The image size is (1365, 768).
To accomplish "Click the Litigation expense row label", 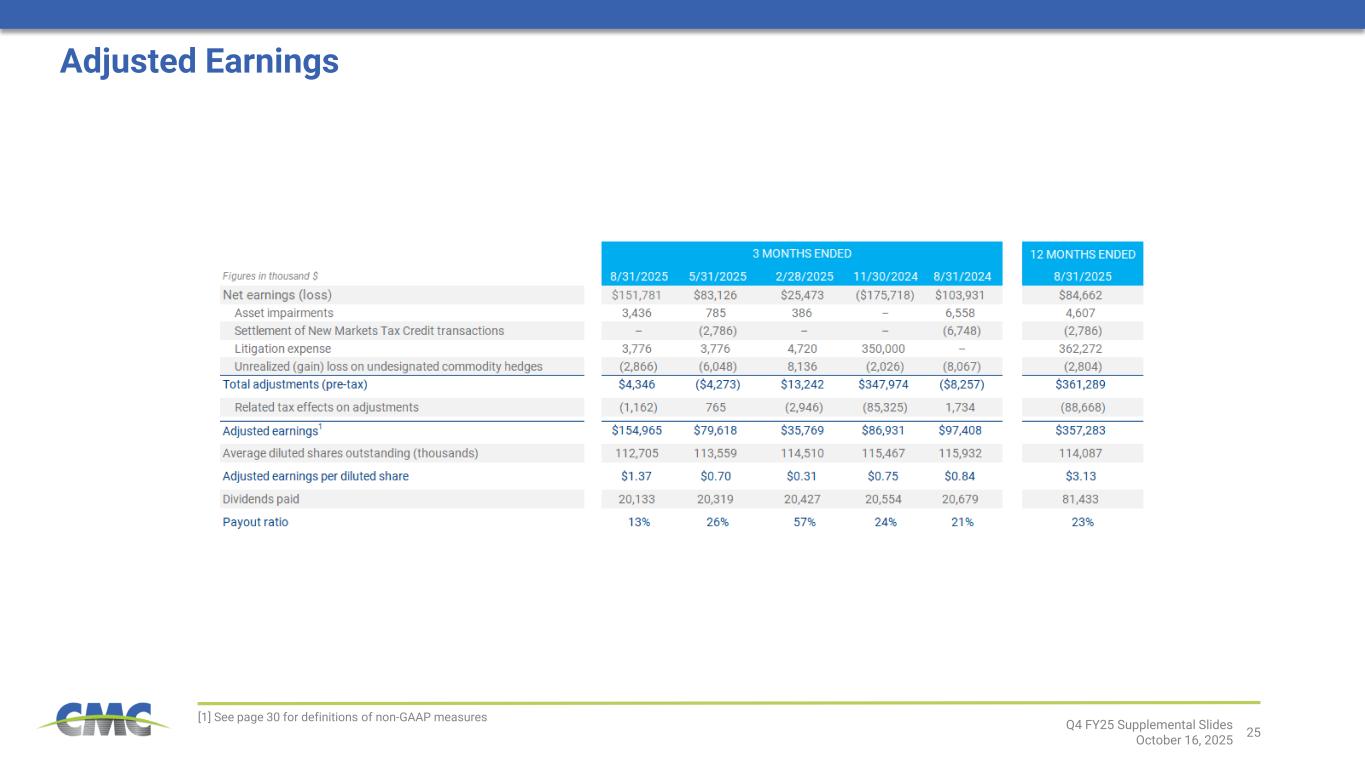I will click(282, 349).
